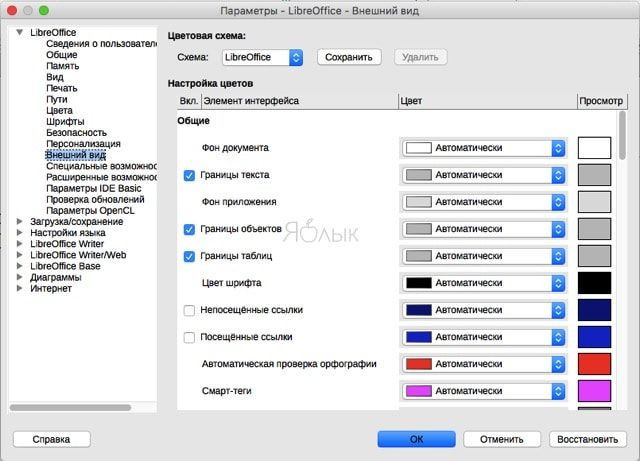Click the Вкл. column header

(189, 101)
